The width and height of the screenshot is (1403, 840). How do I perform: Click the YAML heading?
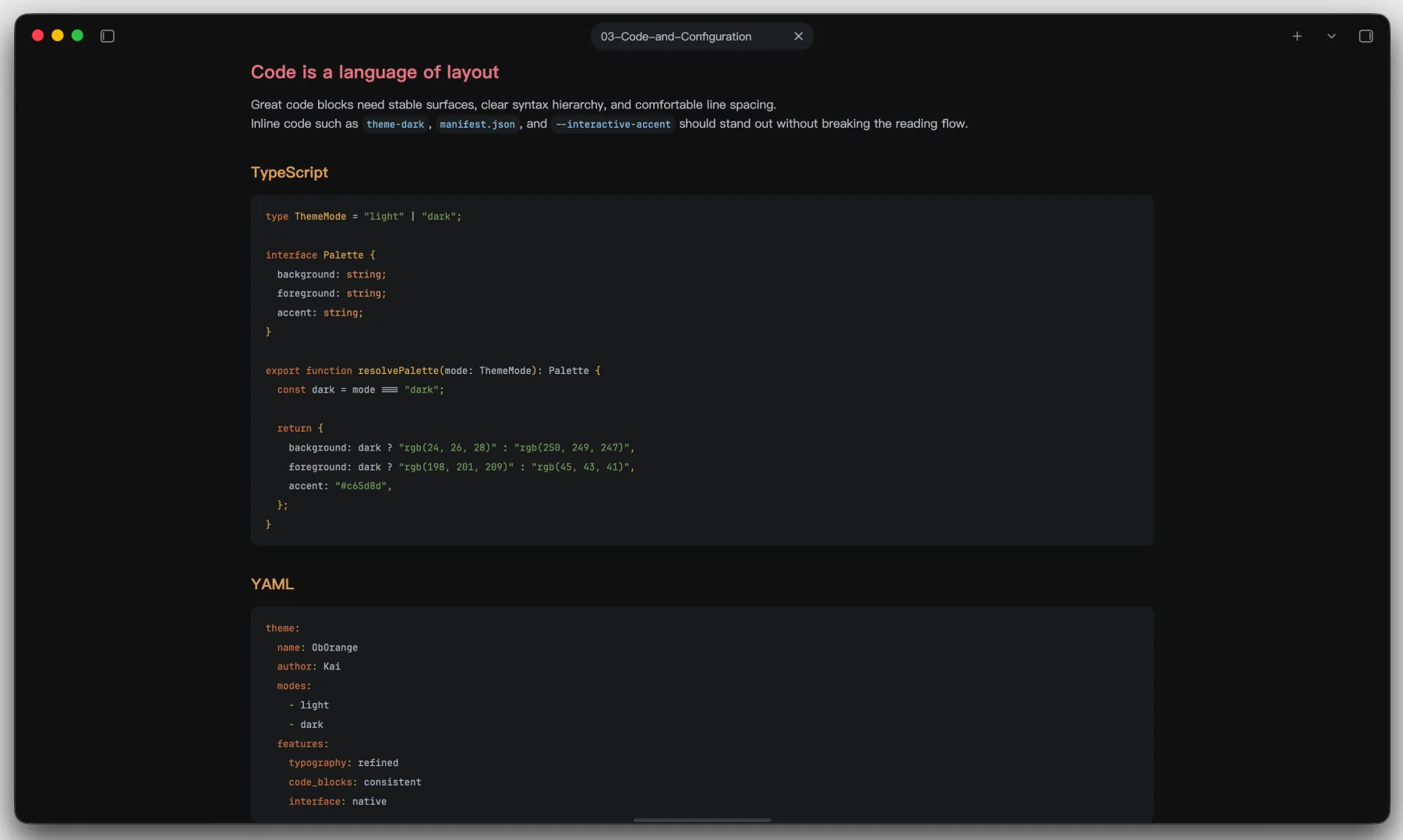click(272, 584)
